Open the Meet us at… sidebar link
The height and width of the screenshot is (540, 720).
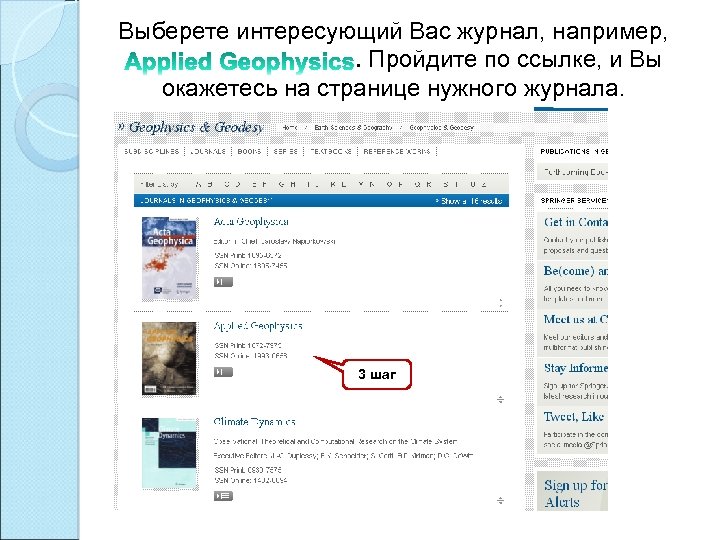click(x=575, y=319)
